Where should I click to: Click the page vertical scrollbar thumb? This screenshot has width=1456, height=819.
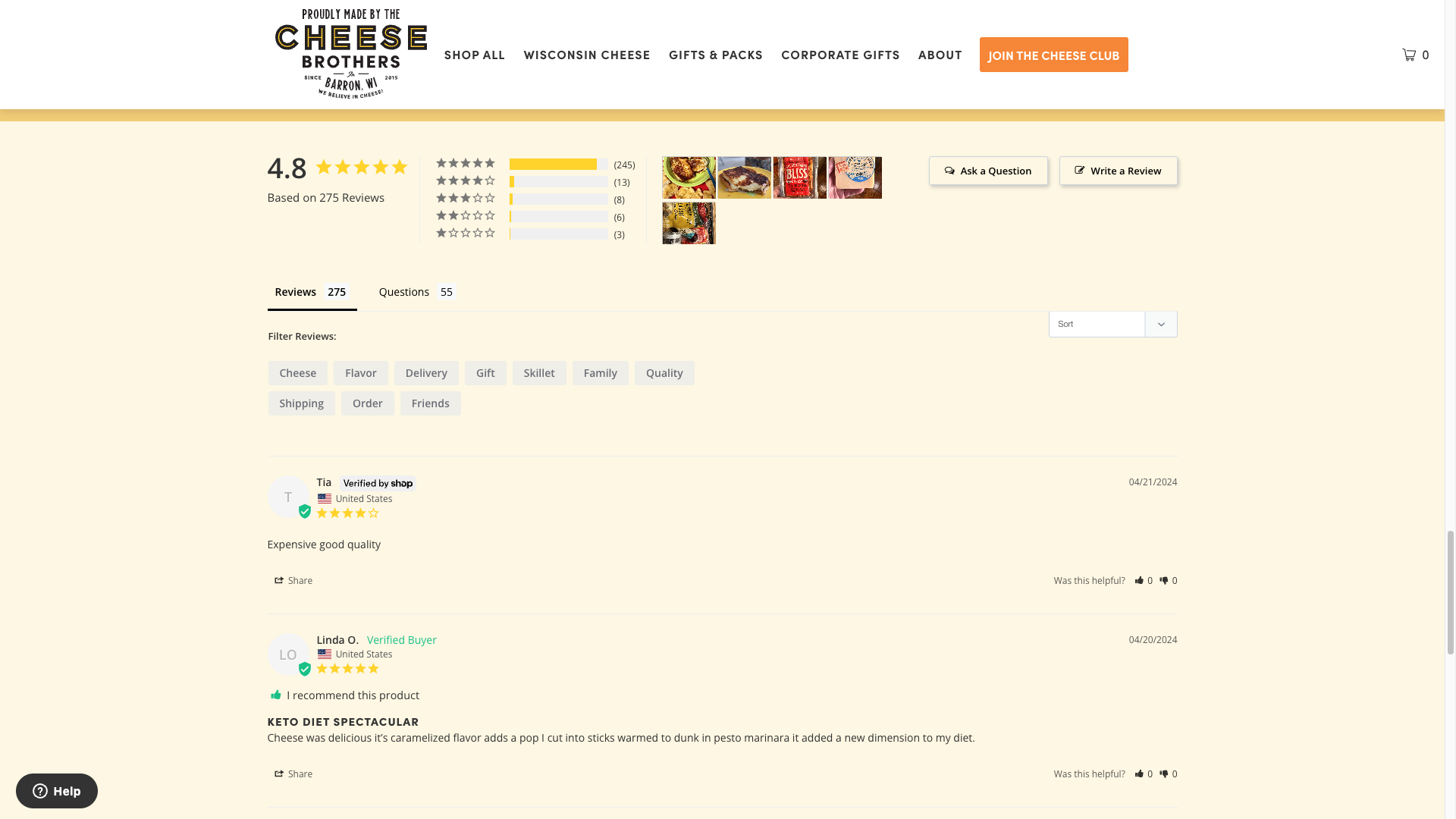(1450, 591)
